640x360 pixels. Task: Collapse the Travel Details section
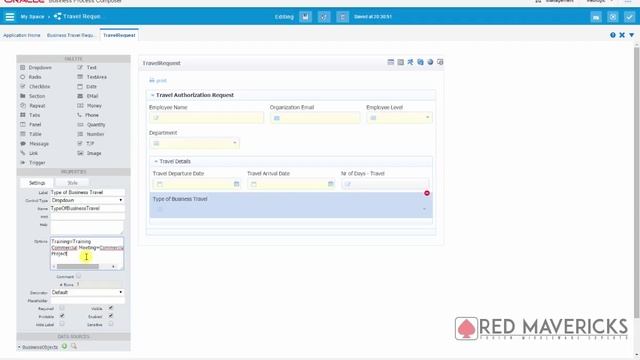tap(156, 162)
